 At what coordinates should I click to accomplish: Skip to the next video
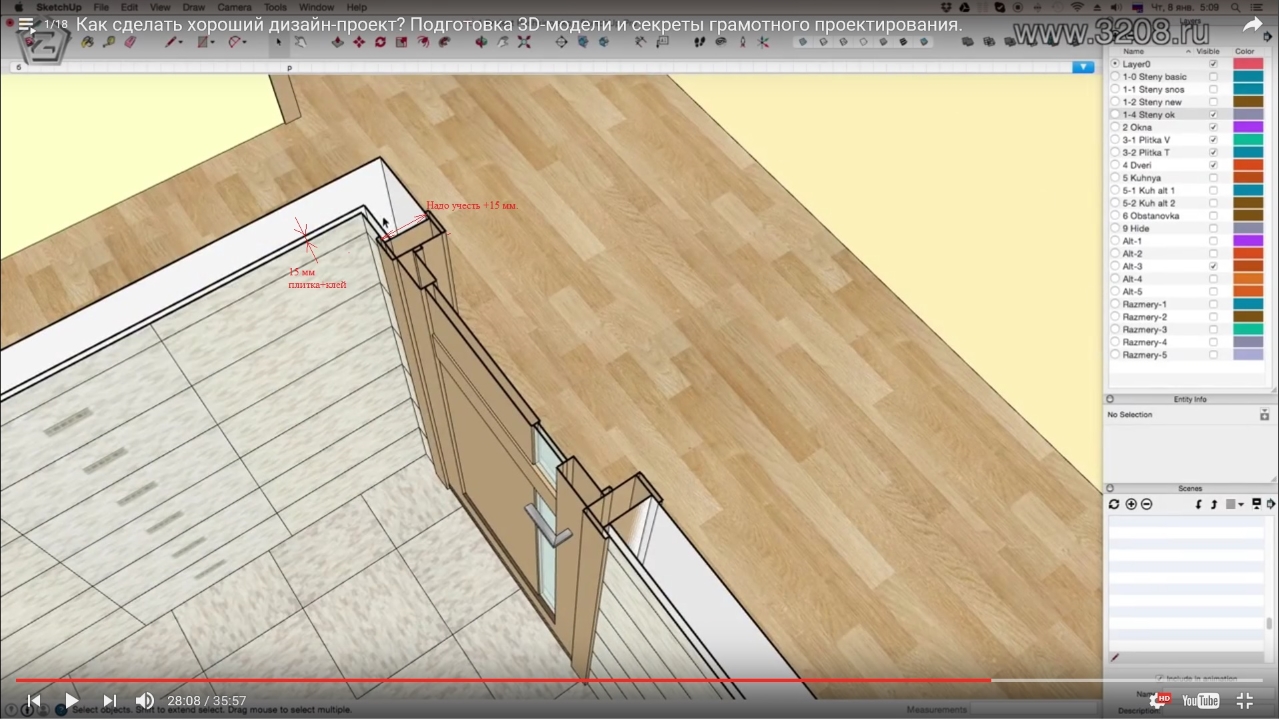(x=110, y=701)
